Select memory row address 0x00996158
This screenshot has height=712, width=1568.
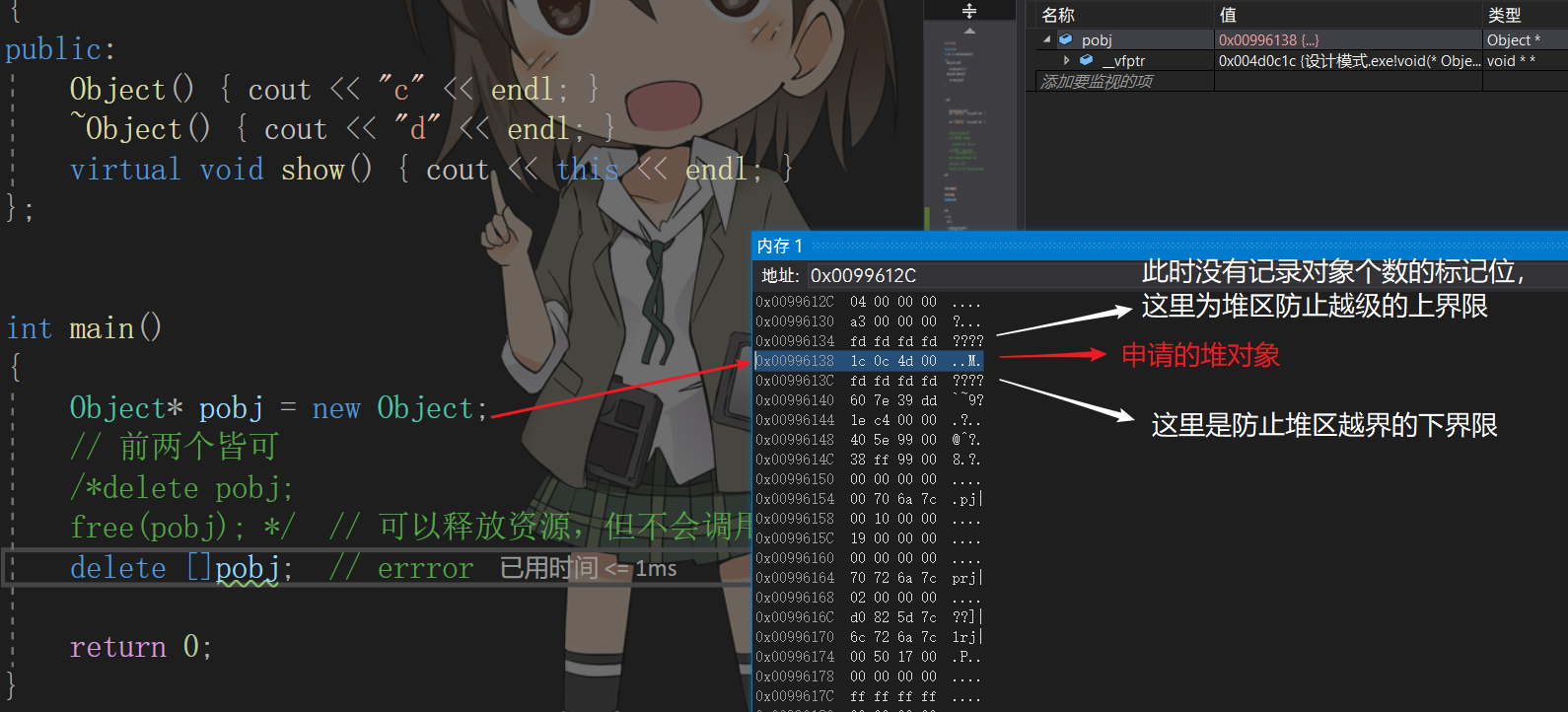(795, 519)
